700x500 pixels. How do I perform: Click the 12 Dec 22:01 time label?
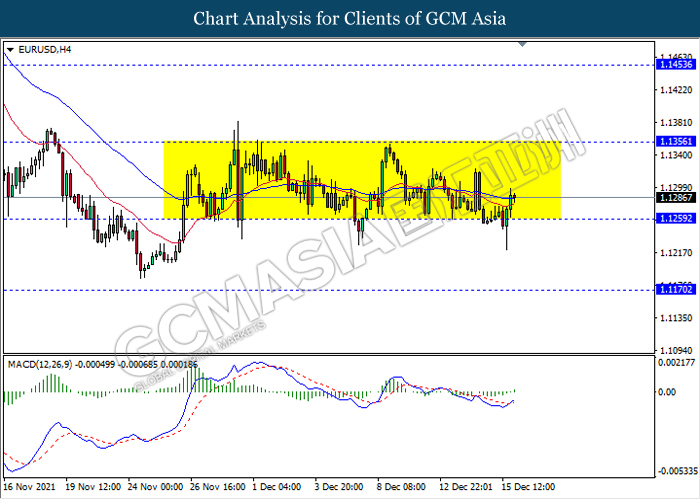(x=466, y=487)
